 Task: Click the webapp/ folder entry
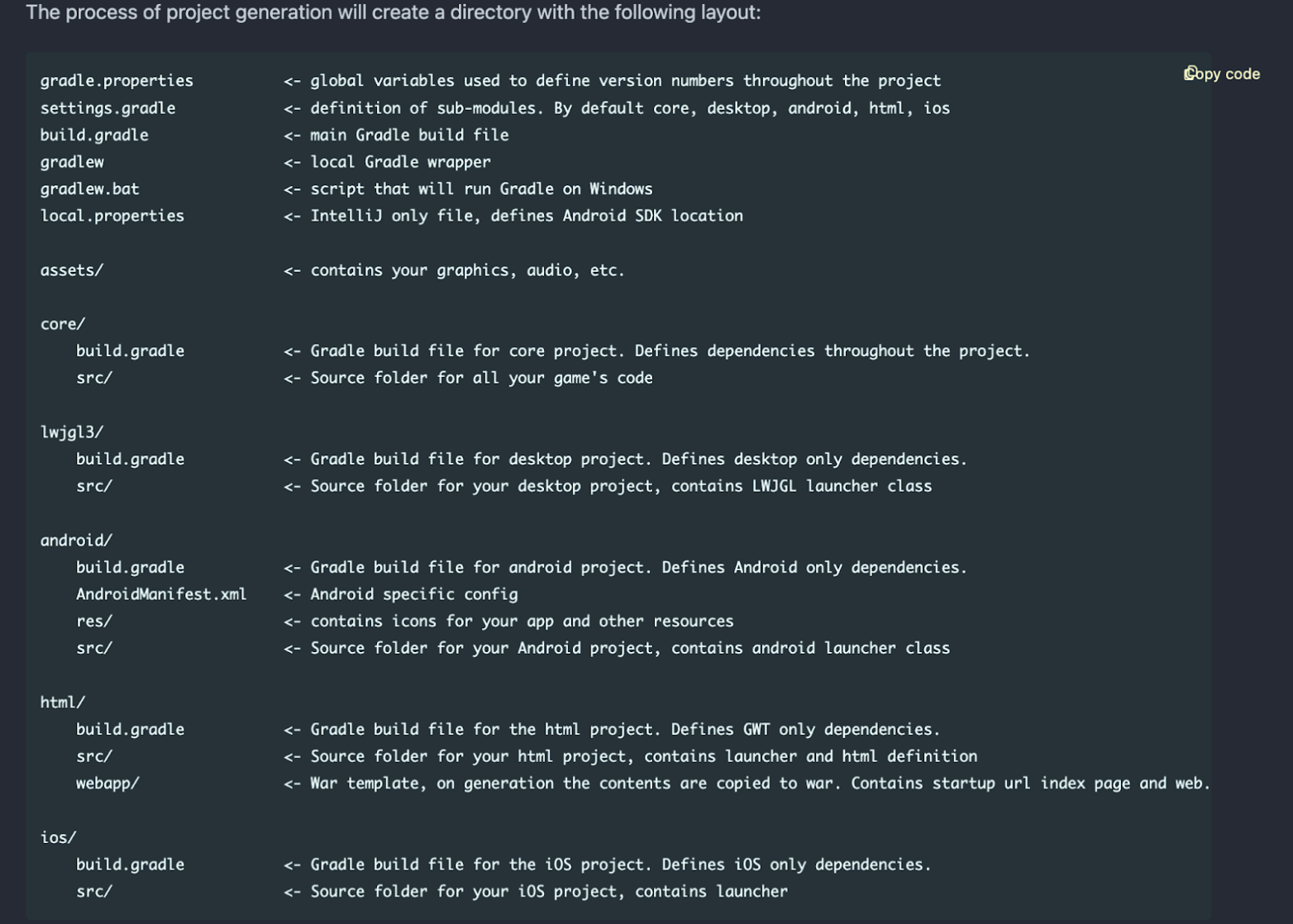[107, 783]
